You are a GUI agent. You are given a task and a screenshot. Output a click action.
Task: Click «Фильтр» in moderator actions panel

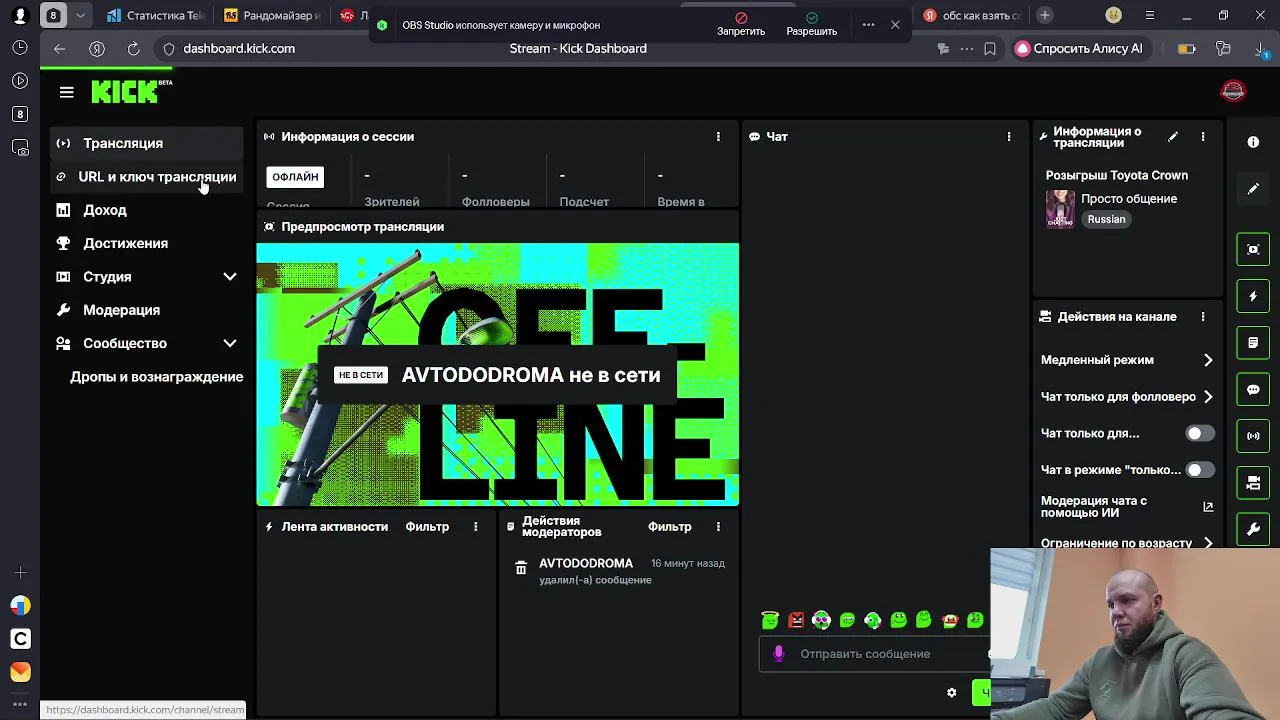pos(669,527)
